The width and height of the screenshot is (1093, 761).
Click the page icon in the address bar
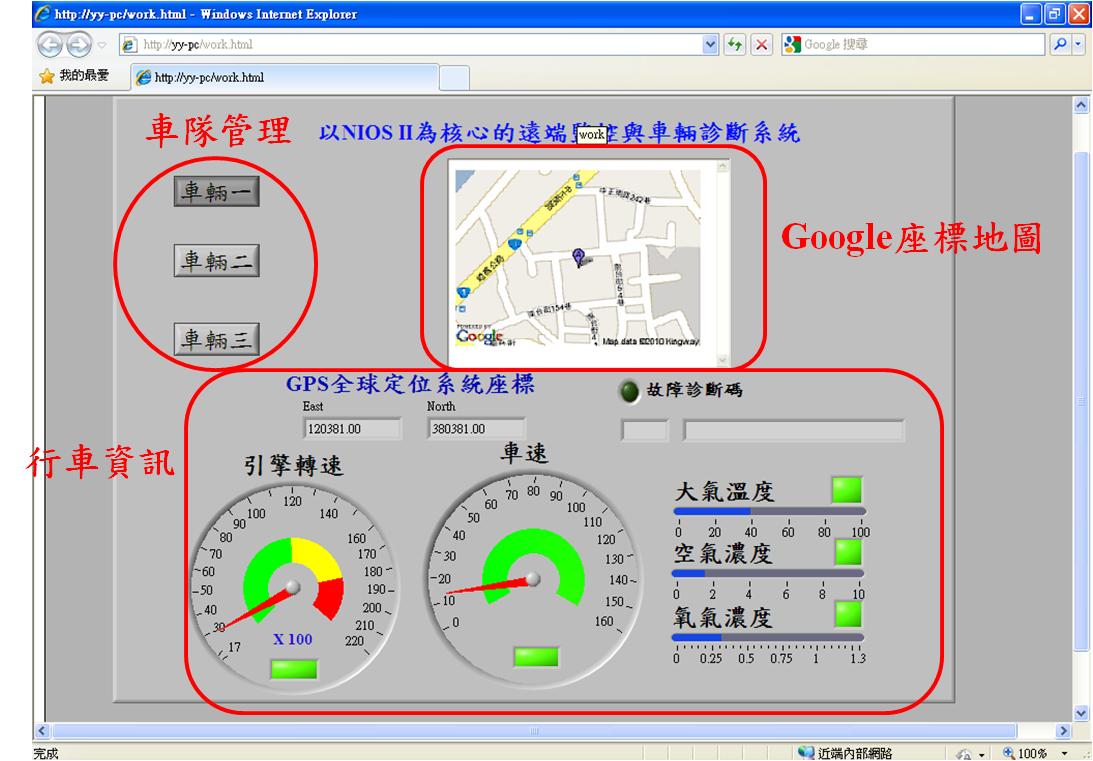130,45
